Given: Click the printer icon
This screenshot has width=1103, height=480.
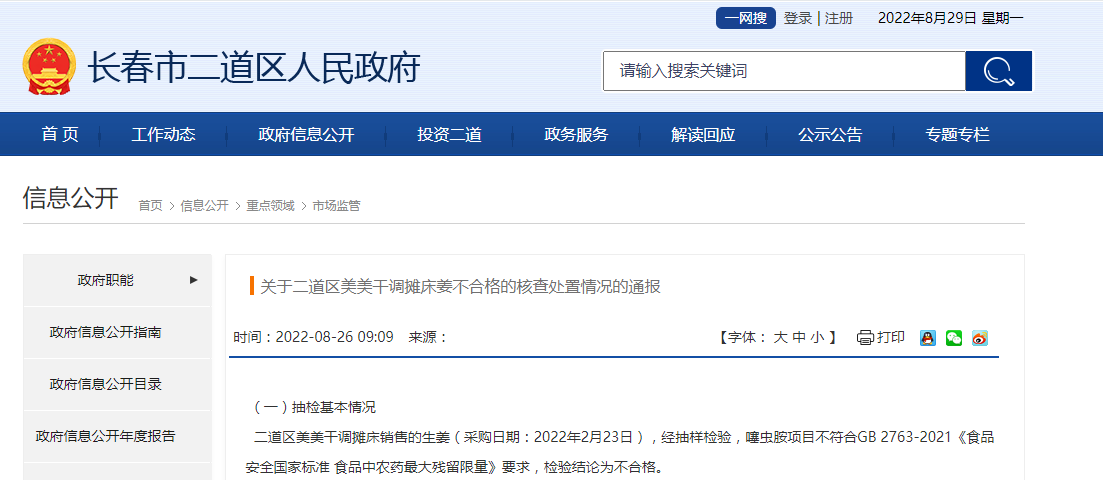Looking at the screenshot, I should [865, 338].
